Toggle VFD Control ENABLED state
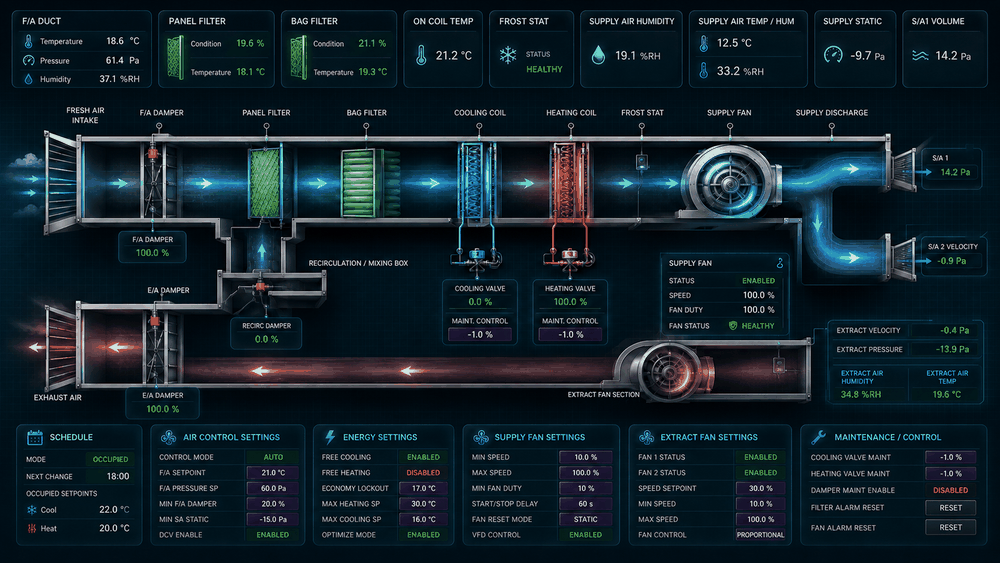Viewport: 1000px width, 563px height. (585, 535)
